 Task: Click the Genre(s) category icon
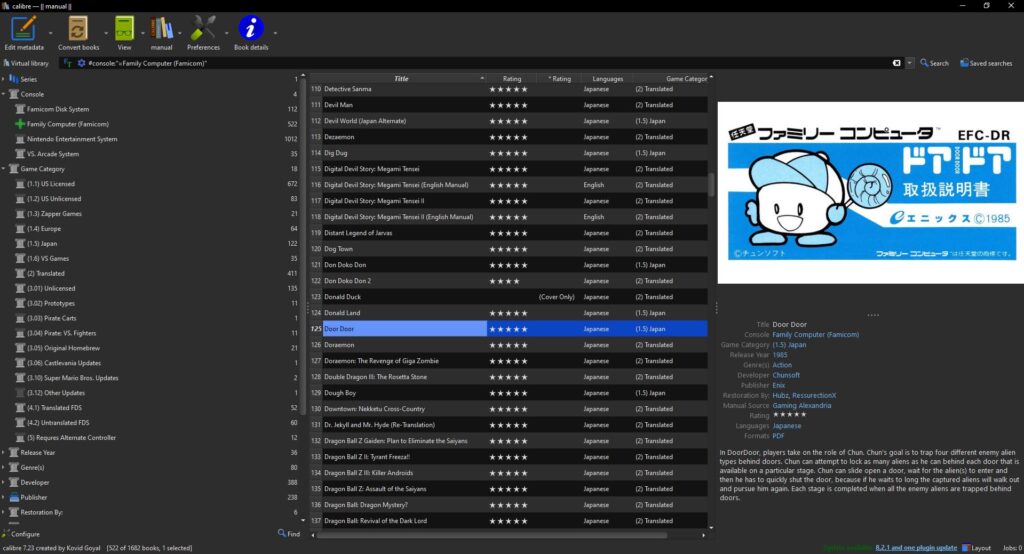pyautogui.click(x=14, y=467)
